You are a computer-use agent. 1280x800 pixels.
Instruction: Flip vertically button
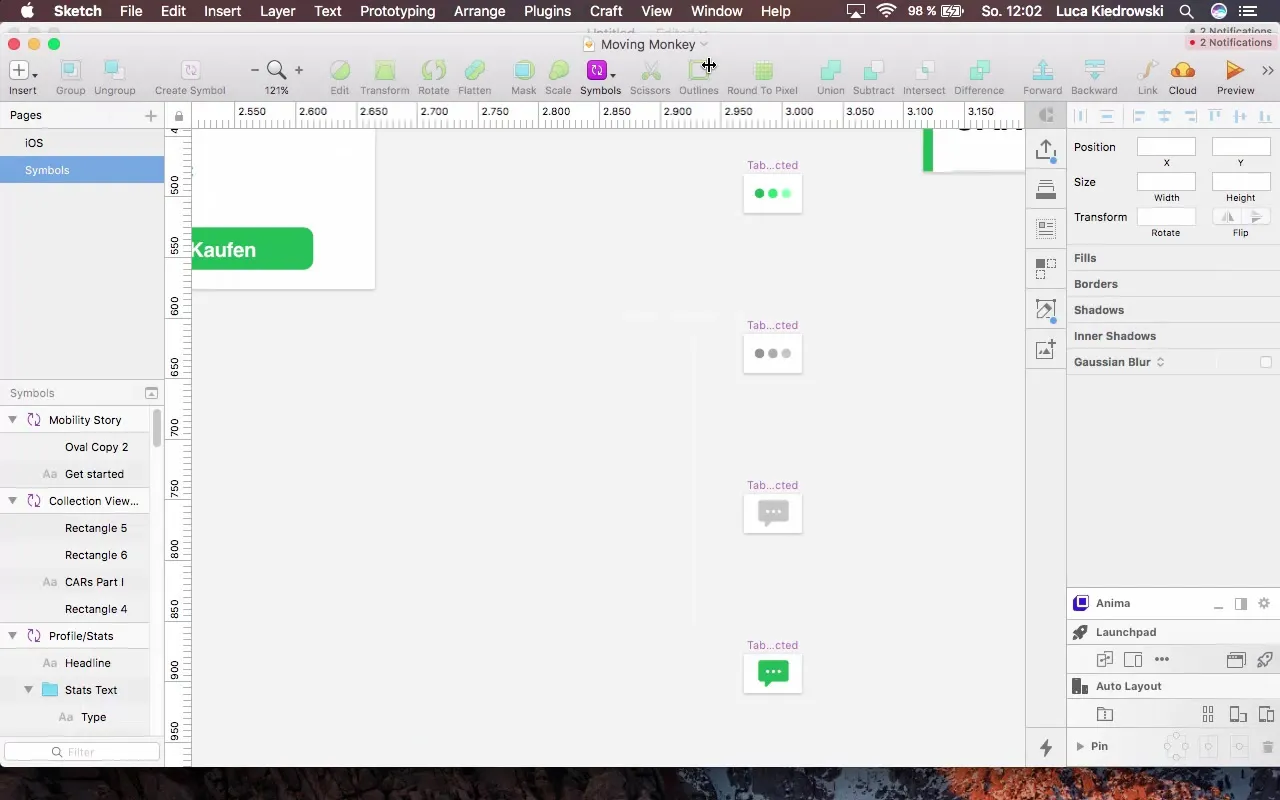[1256, 217]
